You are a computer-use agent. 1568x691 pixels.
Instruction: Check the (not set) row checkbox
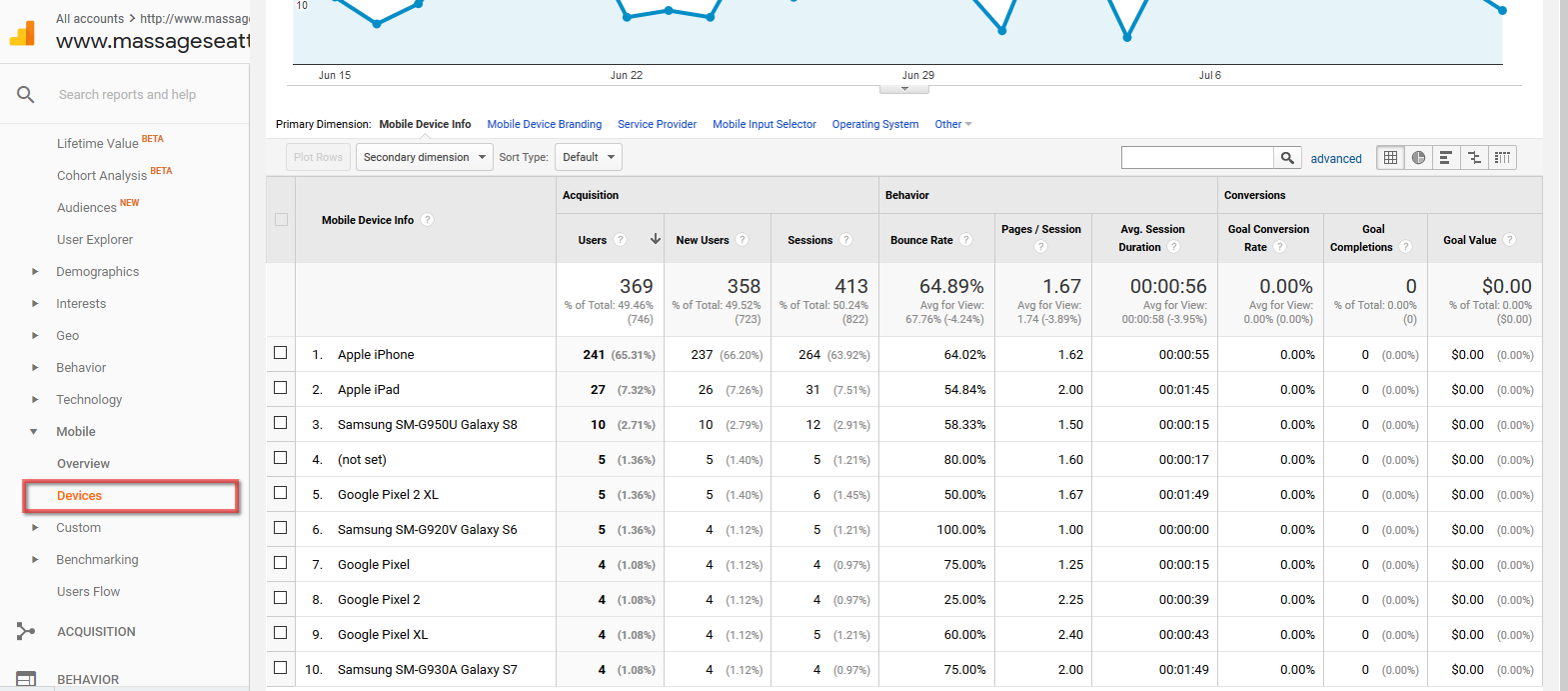click(281, 458)
